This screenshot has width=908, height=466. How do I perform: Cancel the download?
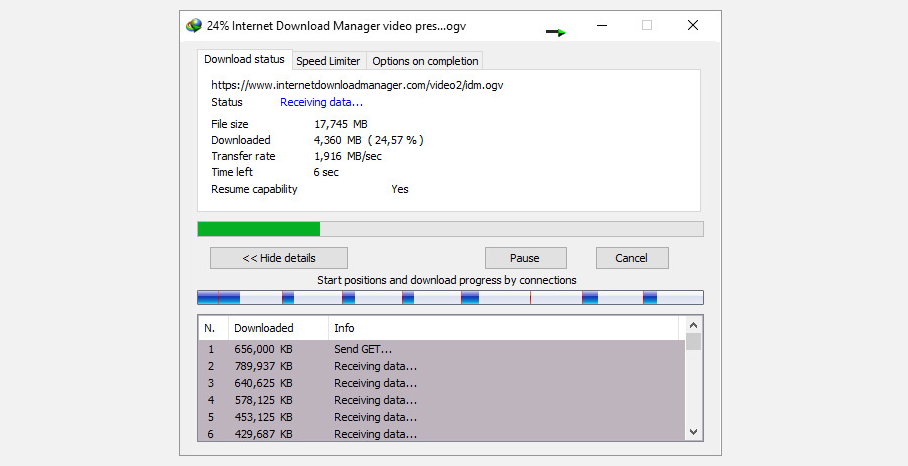coord(632,258)
